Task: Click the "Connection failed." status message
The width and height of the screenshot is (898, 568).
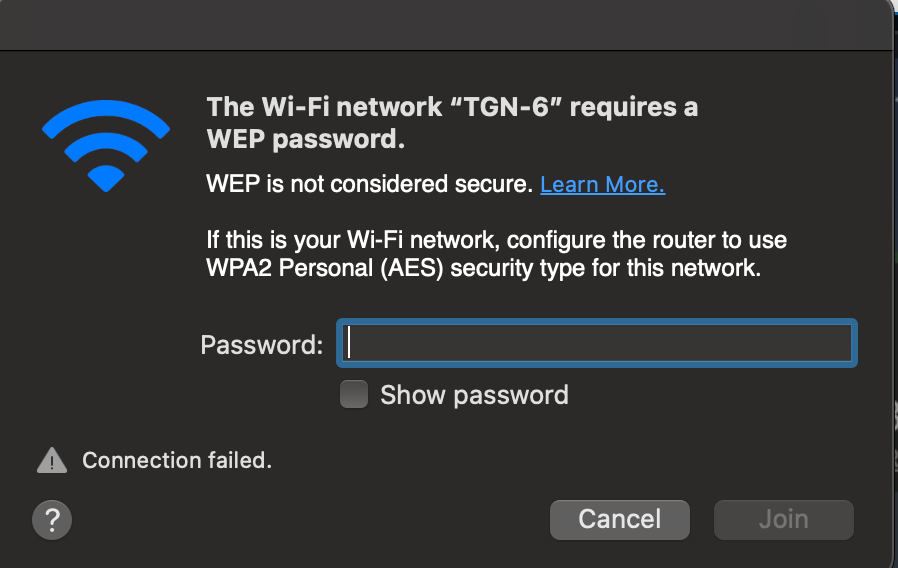Action: (x=177, y=460)
